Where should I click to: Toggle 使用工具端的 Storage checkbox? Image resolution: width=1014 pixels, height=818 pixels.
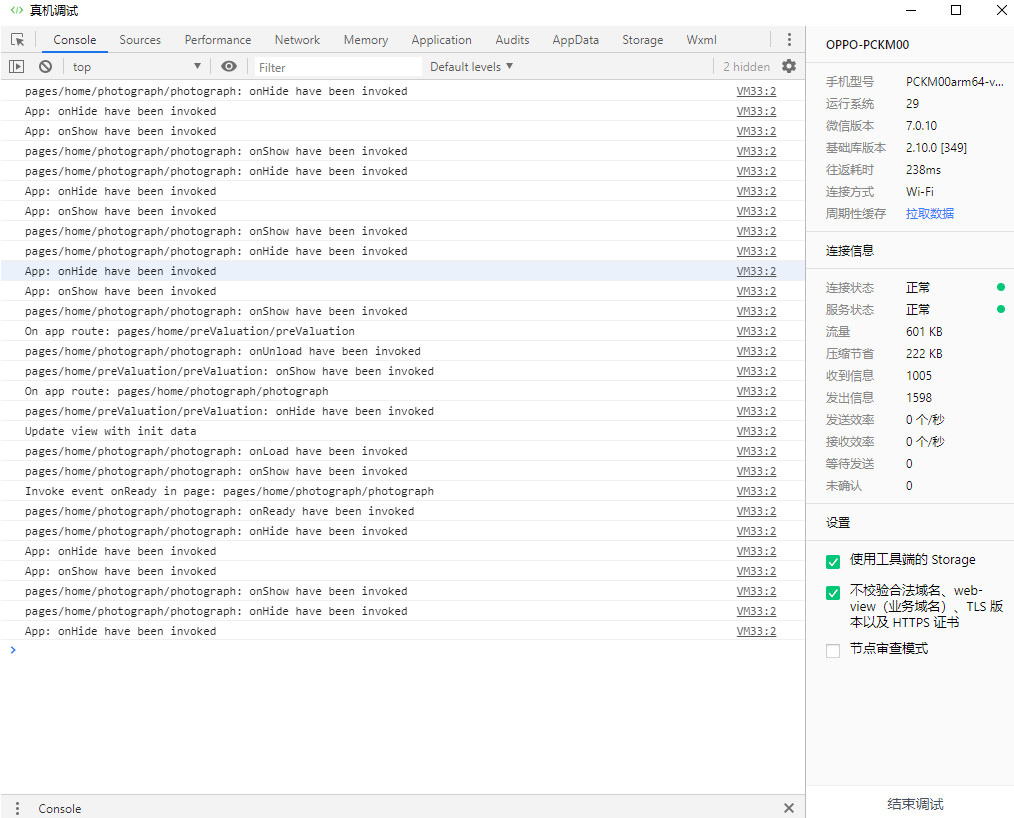tap(833, 561)
